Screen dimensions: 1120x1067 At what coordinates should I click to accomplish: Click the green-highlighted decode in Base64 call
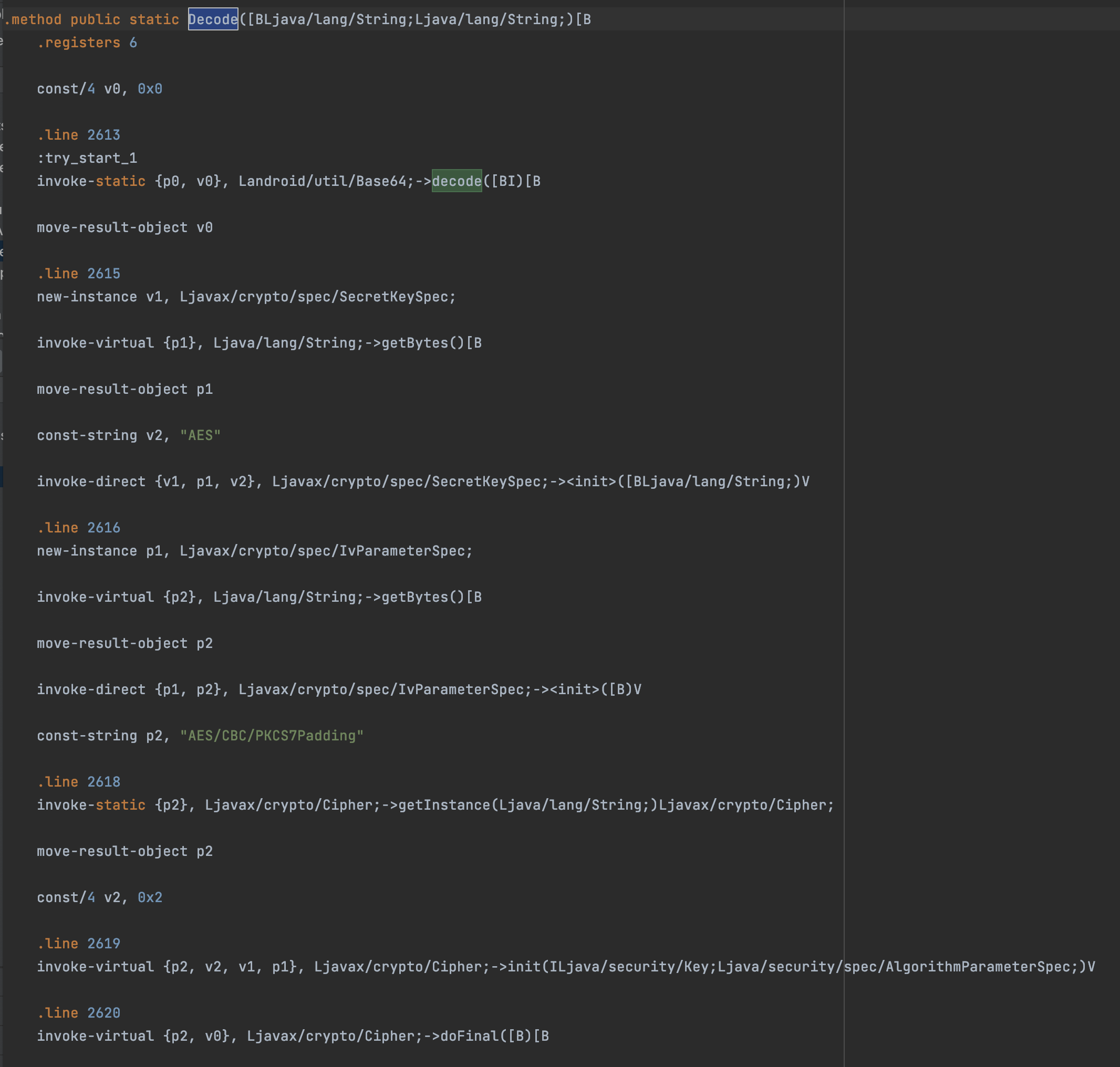(457, 181)
